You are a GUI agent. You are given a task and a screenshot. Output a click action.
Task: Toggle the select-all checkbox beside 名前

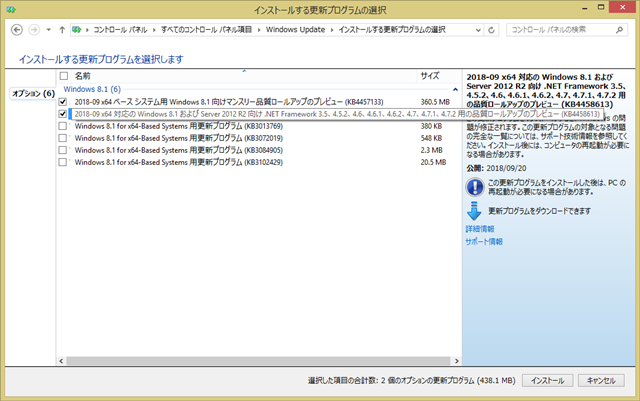click(64, 76)
